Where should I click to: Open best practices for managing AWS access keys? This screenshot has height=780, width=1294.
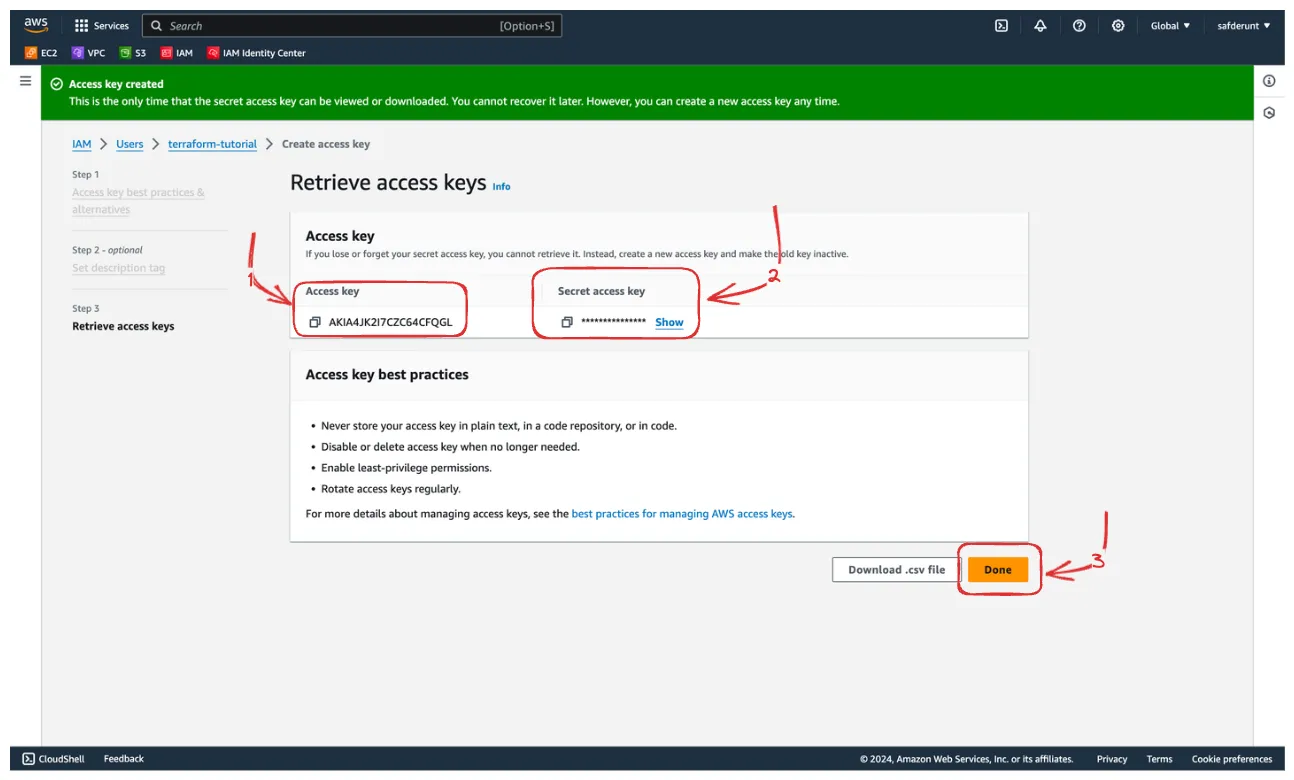pos(682,514)
